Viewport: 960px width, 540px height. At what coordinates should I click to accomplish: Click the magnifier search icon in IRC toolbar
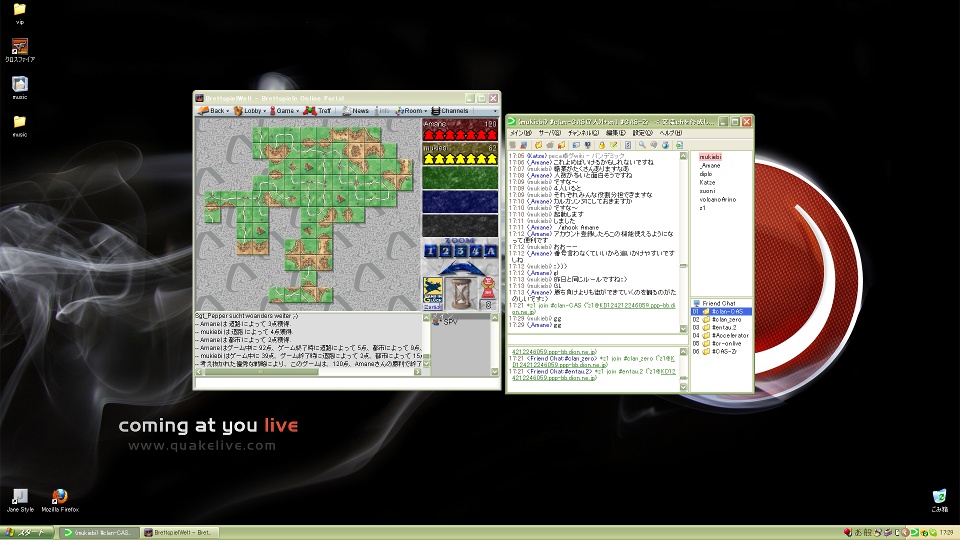point(642,145)
